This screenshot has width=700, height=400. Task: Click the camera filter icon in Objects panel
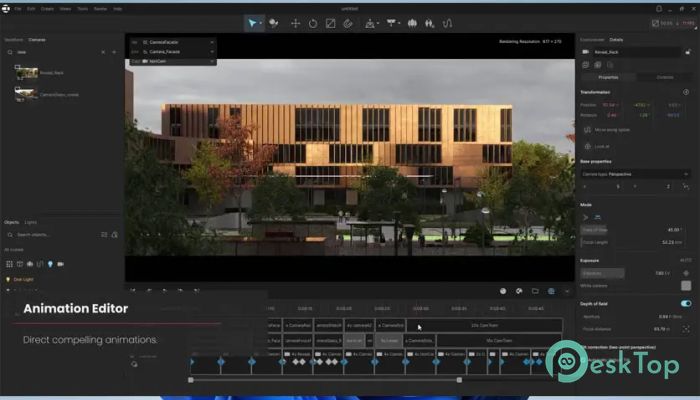click(x=60, y=264)
